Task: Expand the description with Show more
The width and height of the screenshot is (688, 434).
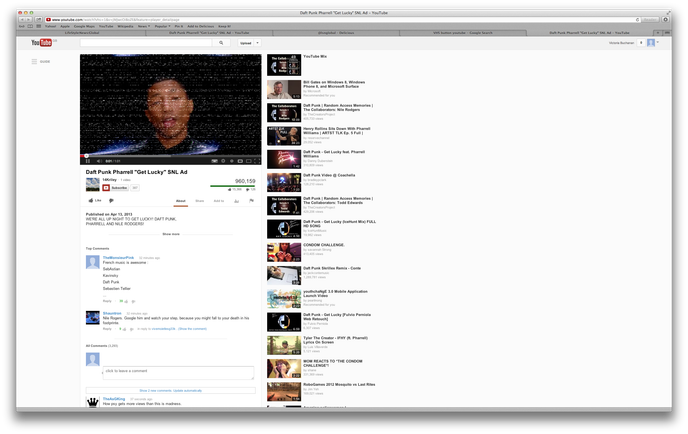Action: [x=171, y=234]
